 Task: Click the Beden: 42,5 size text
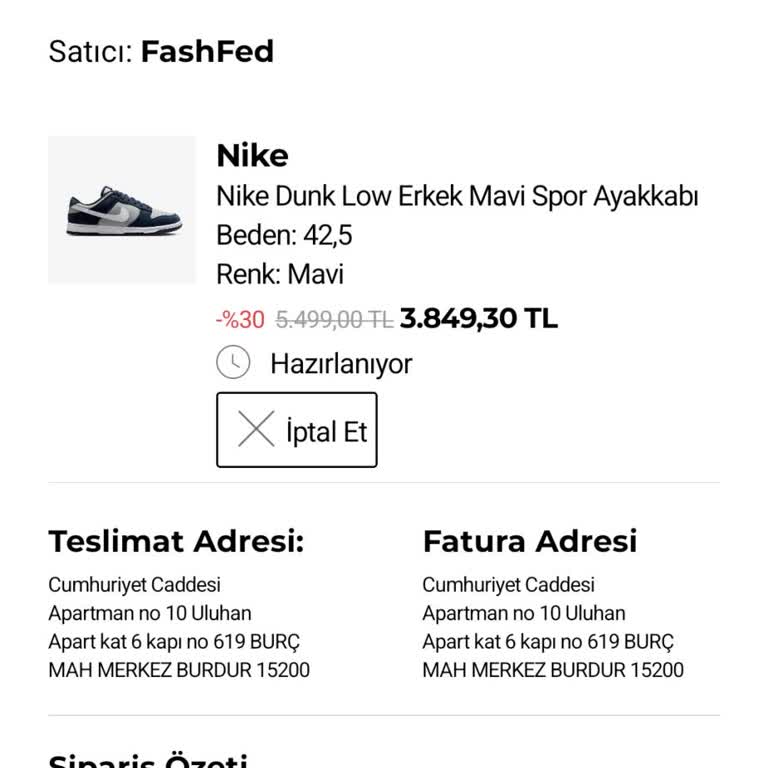[x=284, y=235]
